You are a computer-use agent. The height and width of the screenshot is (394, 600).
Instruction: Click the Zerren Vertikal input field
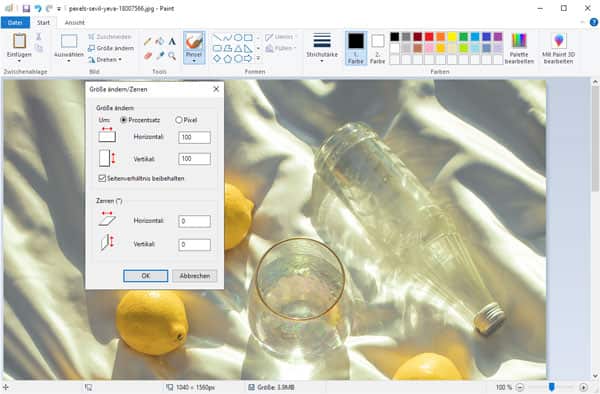click(x=194, y=244)
